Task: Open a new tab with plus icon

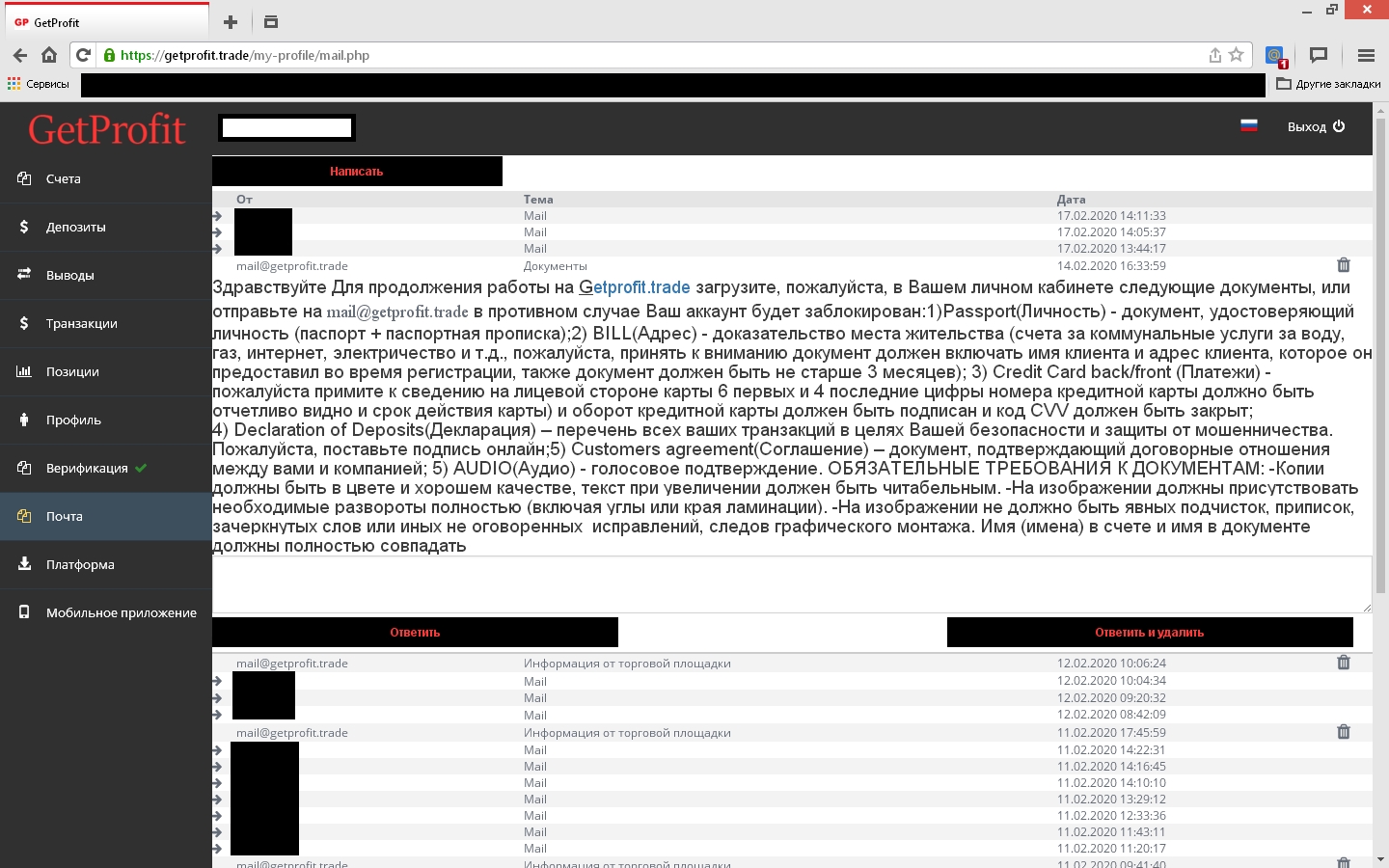Action: coord(231,22)
